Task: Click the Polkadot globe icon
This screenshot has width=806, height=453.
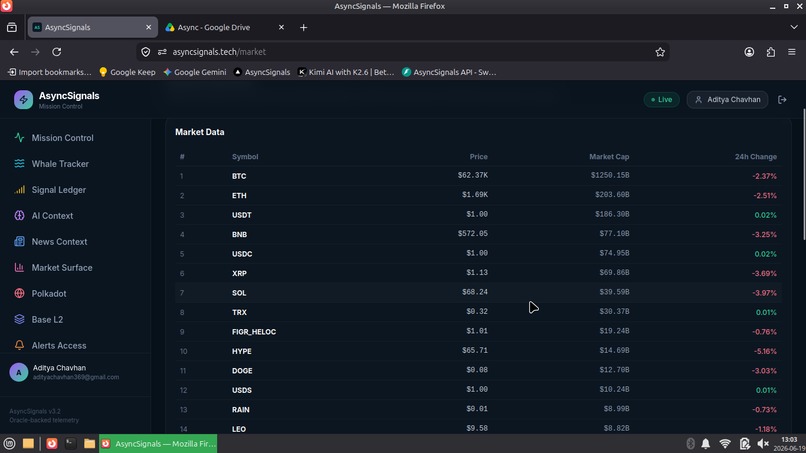Action: click(19, 293)
